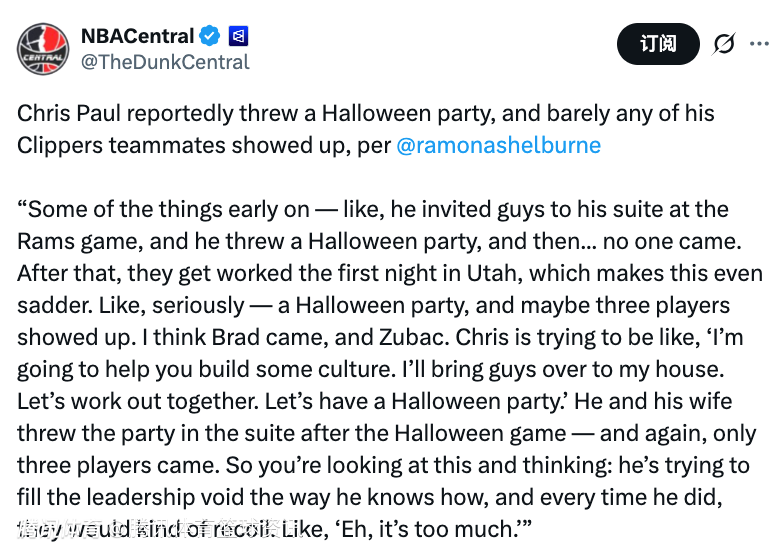Click the blue verified checkmark badge

[x=209, y=37]
